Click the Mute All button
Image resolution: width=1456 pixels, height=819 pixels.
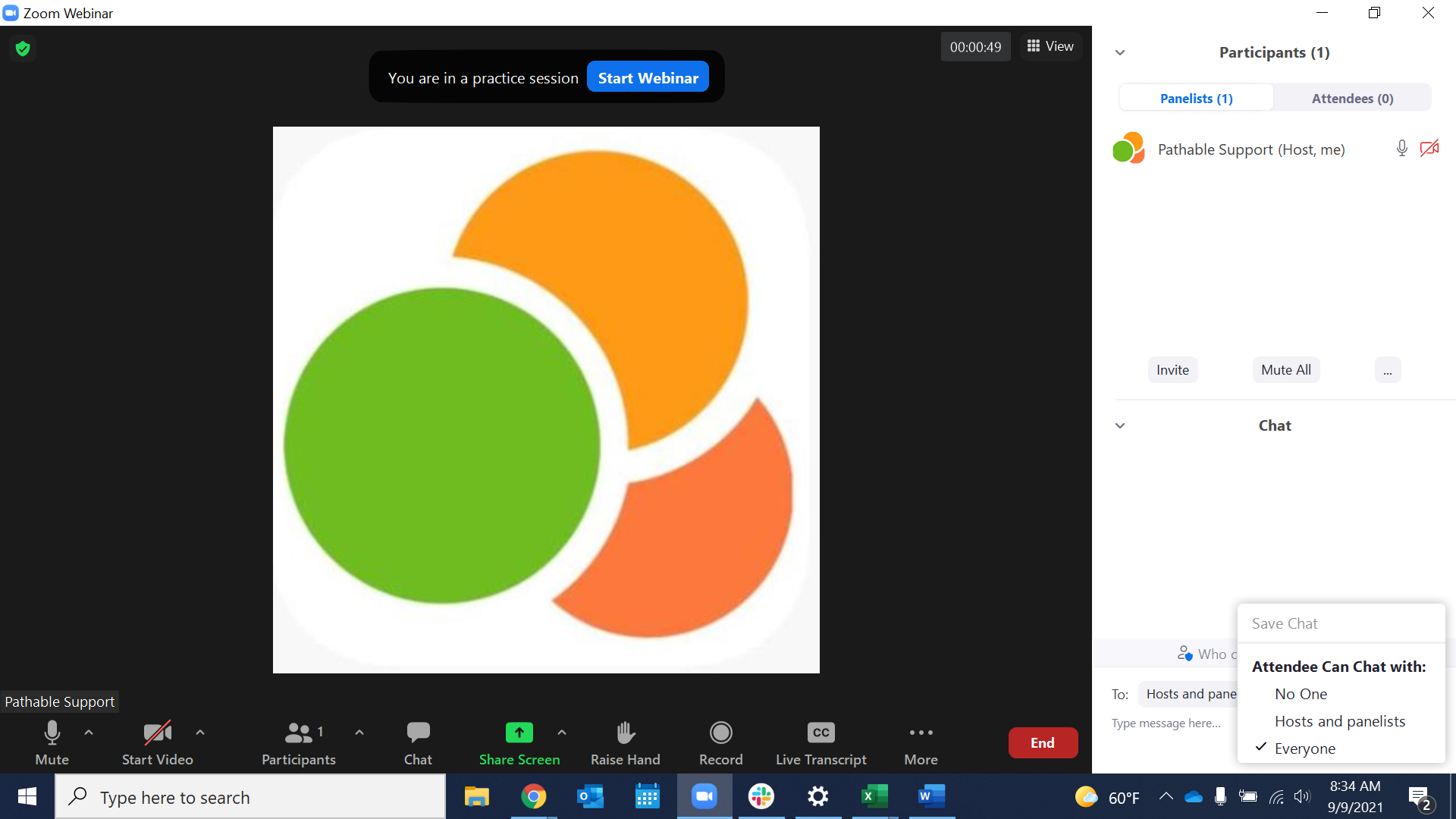coord(1286,370)
